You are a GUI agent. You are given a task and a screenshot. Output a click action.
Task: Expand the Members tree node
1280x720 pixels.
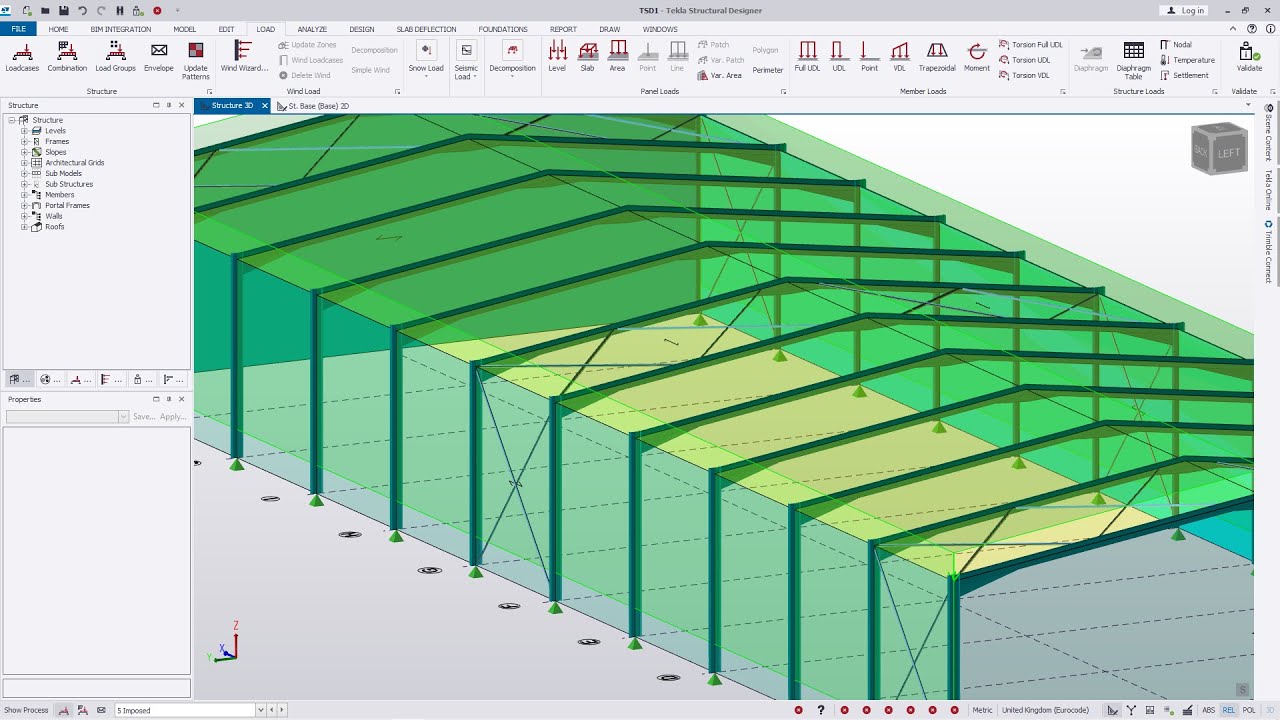tap(24, 195)
